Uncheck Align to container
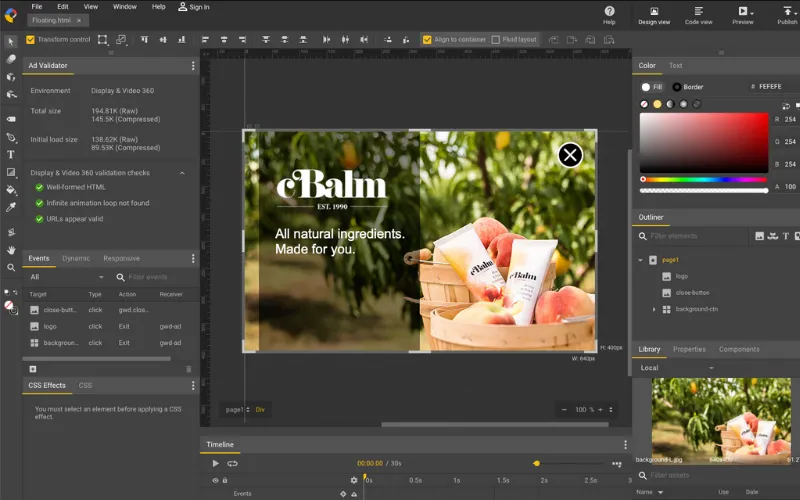Image resolution: width=800 pixels, height=500 pixels. click(427, 39)
